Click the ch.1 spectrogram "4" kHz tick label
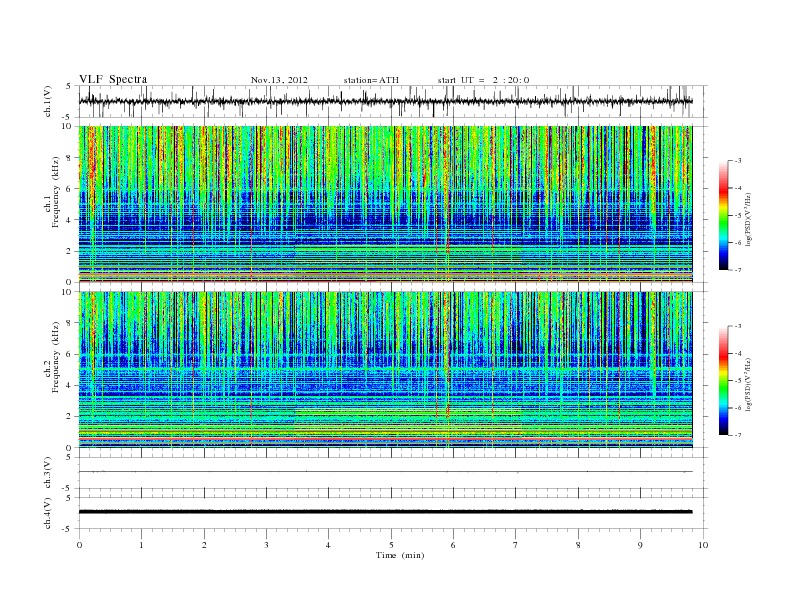 [70, 220]
